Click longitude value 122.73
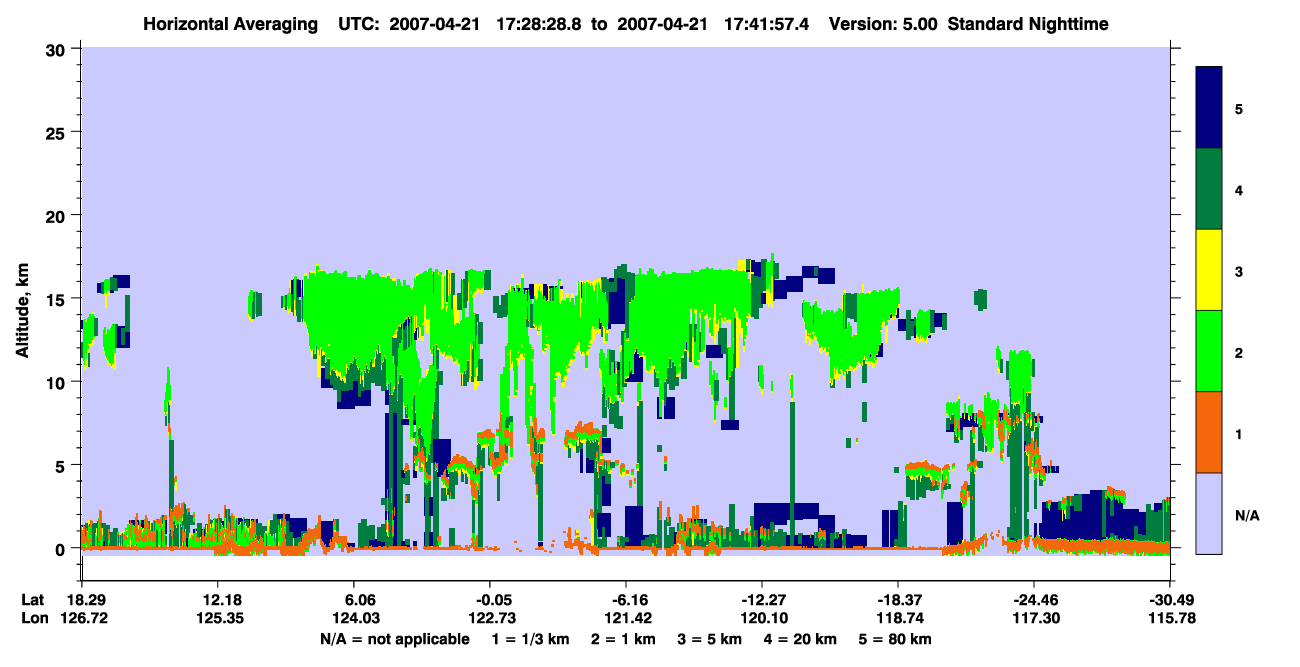Viewport: 1300px width, 667px height. coord(490,619)
